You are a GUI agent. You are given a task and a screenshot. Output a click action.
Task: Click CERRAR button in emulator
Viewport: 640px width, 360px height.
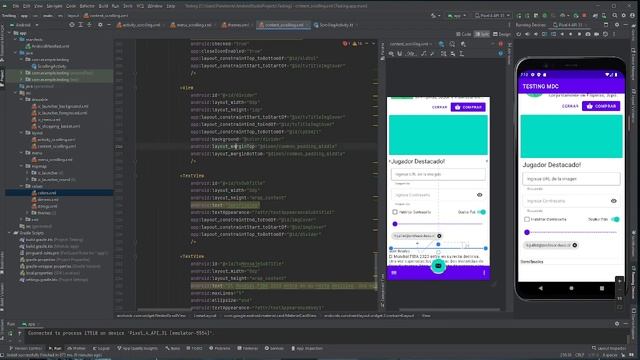(570, 106)
